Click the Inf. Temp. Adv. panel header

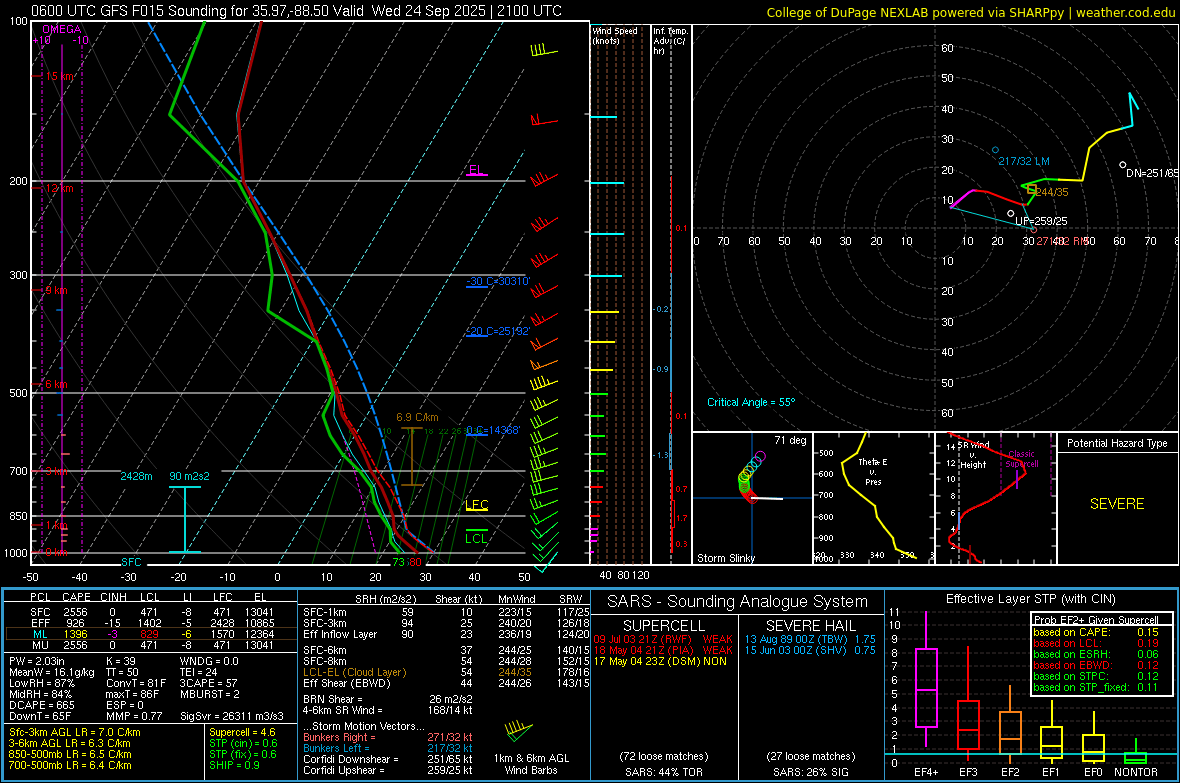tap(670, 41)
